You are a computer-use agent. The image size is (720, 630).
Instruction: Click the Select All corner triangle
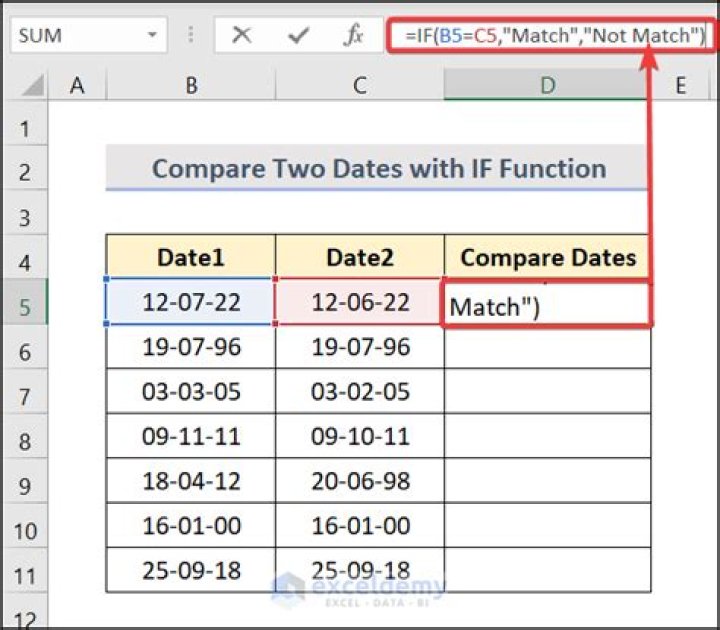tap(28, 87)
